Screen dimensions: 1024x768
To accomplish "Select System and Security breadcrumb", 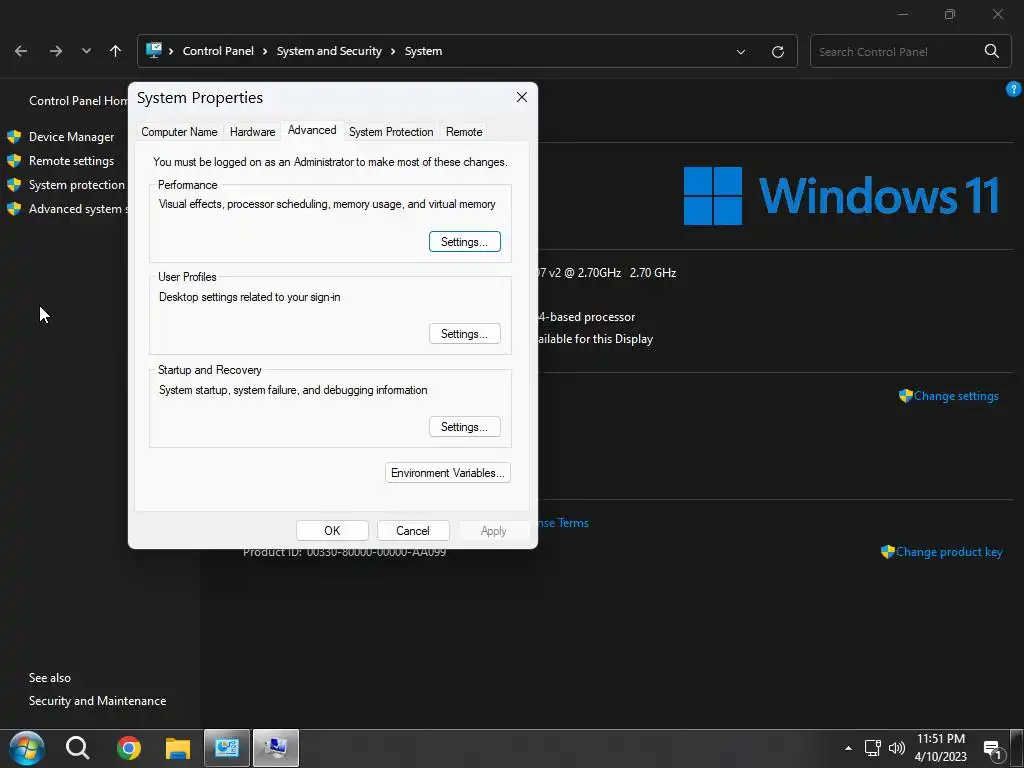I will click(329, 51).
